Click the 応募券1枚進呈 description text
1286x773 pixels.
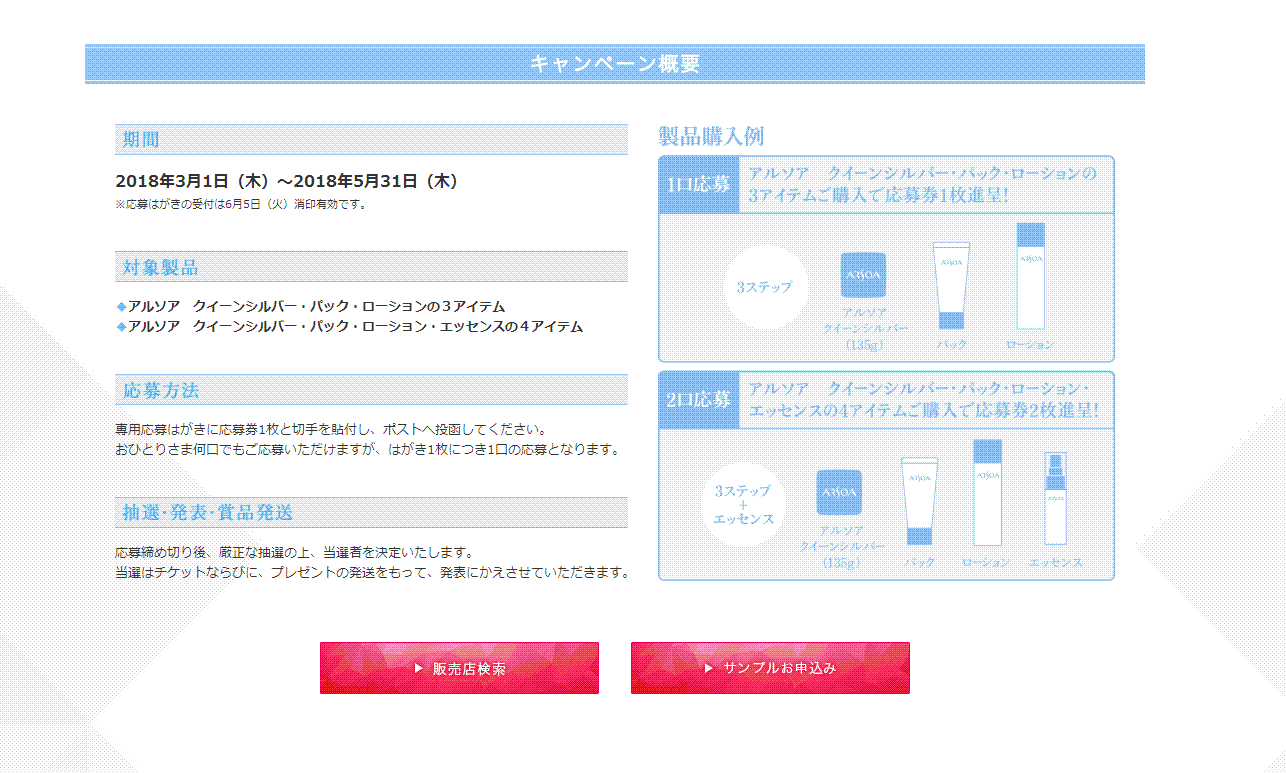tap(923, 185)
